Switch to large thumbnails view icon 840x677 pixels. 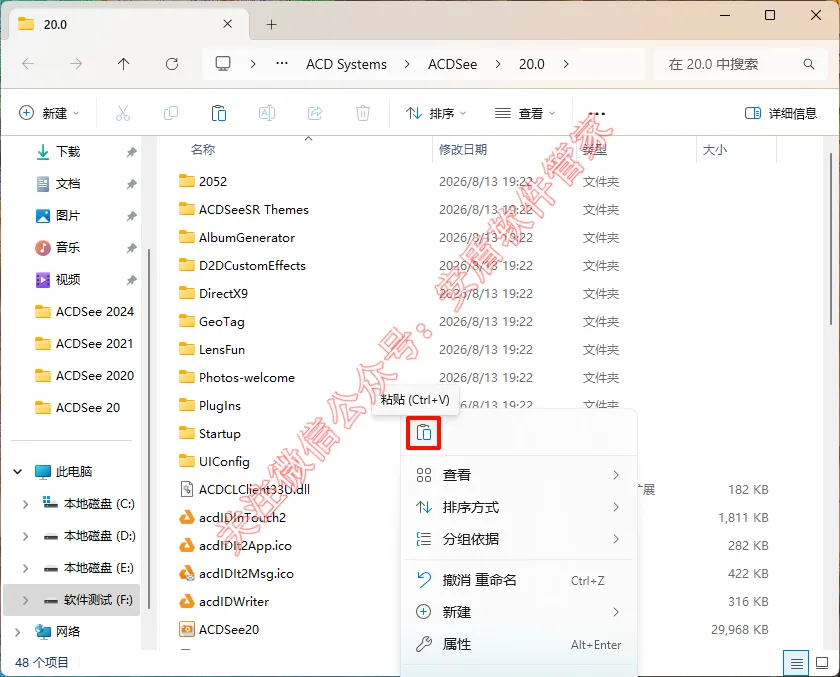pyautogui.click(x=822, y=663)
